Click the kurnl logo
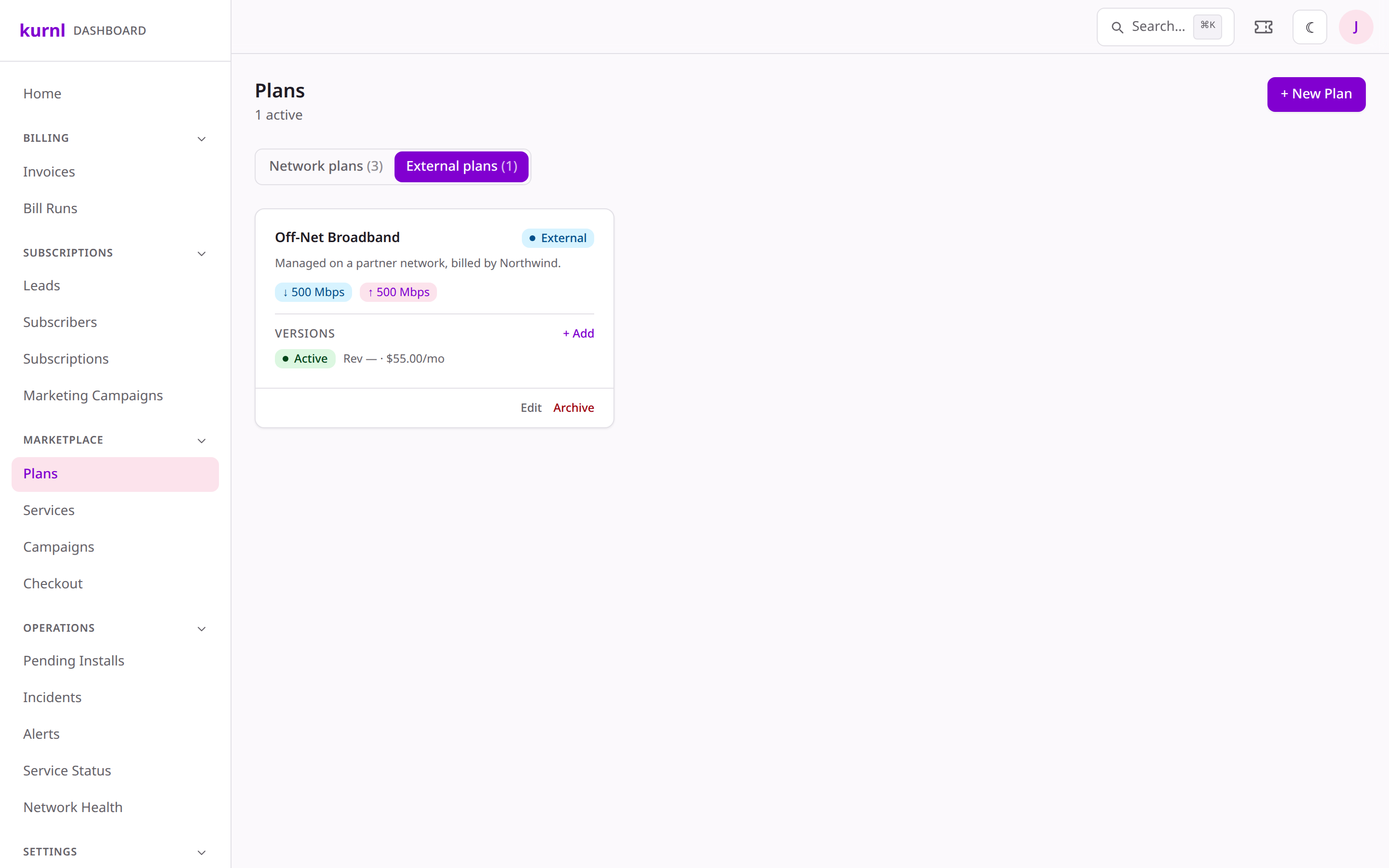1389x868 pixels. tap(42, 30)
